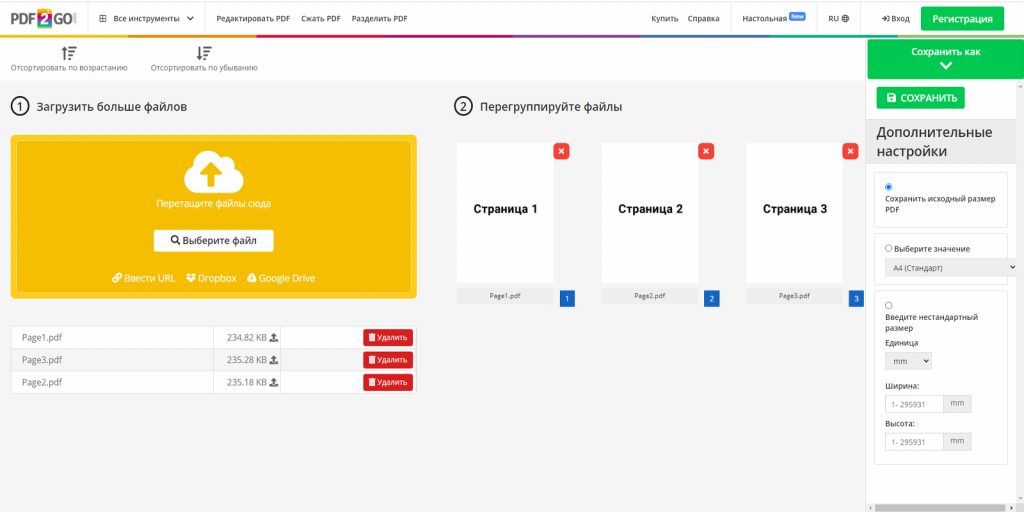Image resolution: width=1024 pixels, height=512 pixels.
Task: Click Page1.pdf in the file list
Action: (42, 338)
